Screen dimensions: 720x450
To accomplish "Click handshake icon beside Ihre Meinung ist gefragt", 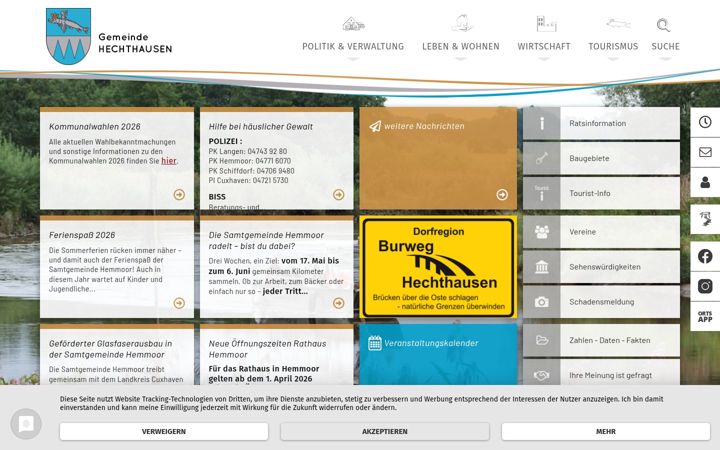I will pyautogui.click(x=541, y=374).
